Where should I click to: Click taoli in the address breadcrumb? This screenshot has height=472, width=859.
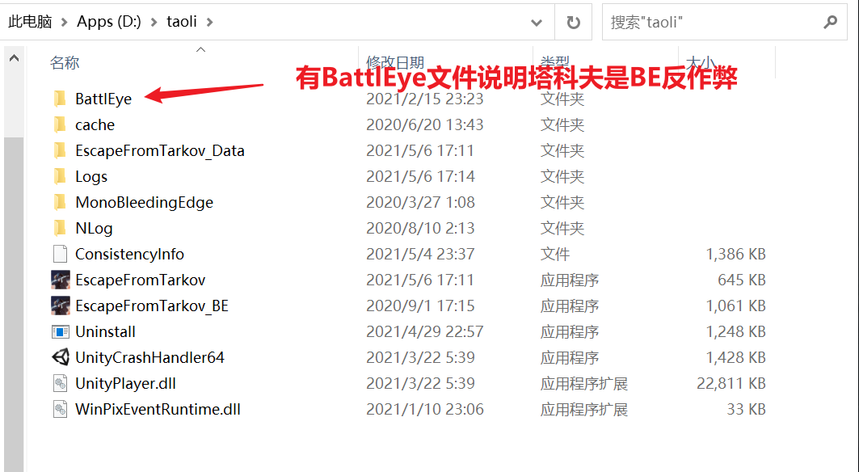coord(181,22)
